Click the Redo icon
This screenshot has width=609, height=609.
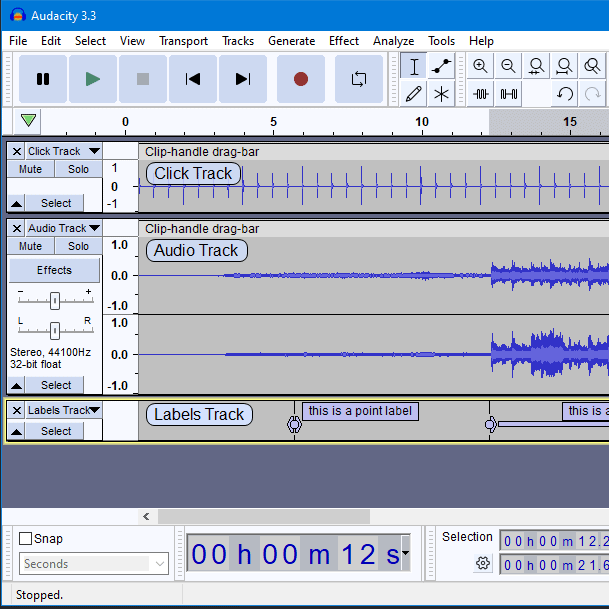592,94
